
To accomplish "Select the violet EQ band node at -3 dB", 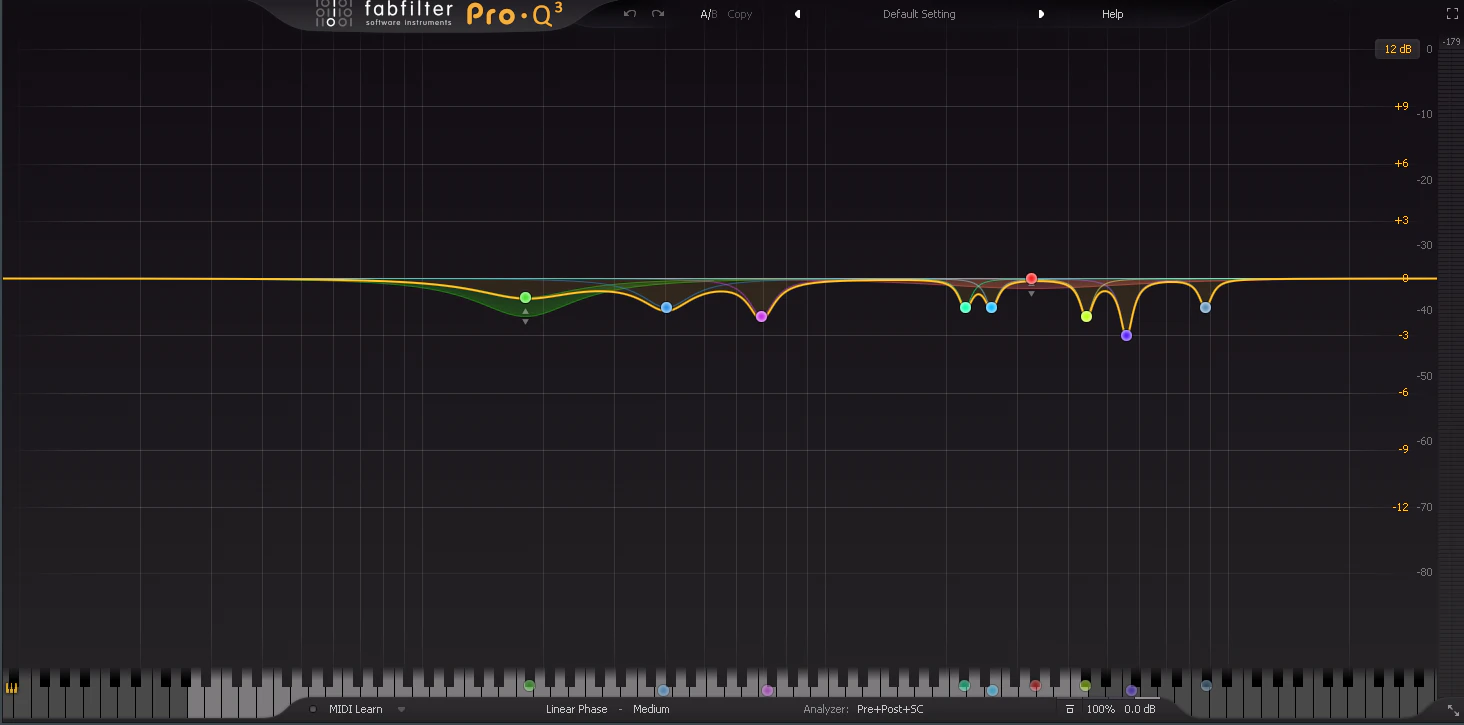I will [x=1126, y=335].
